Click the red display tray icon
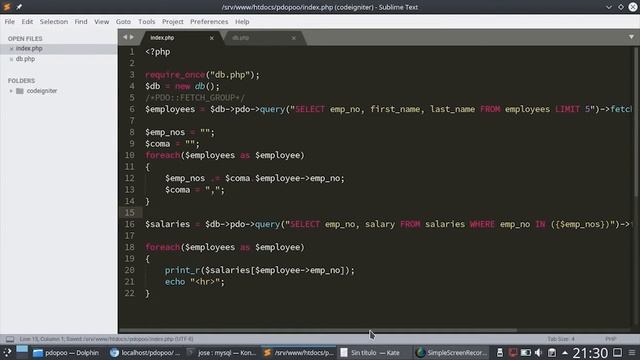The width and height of the screenshot is (640, 360). [x=513, y=353]
